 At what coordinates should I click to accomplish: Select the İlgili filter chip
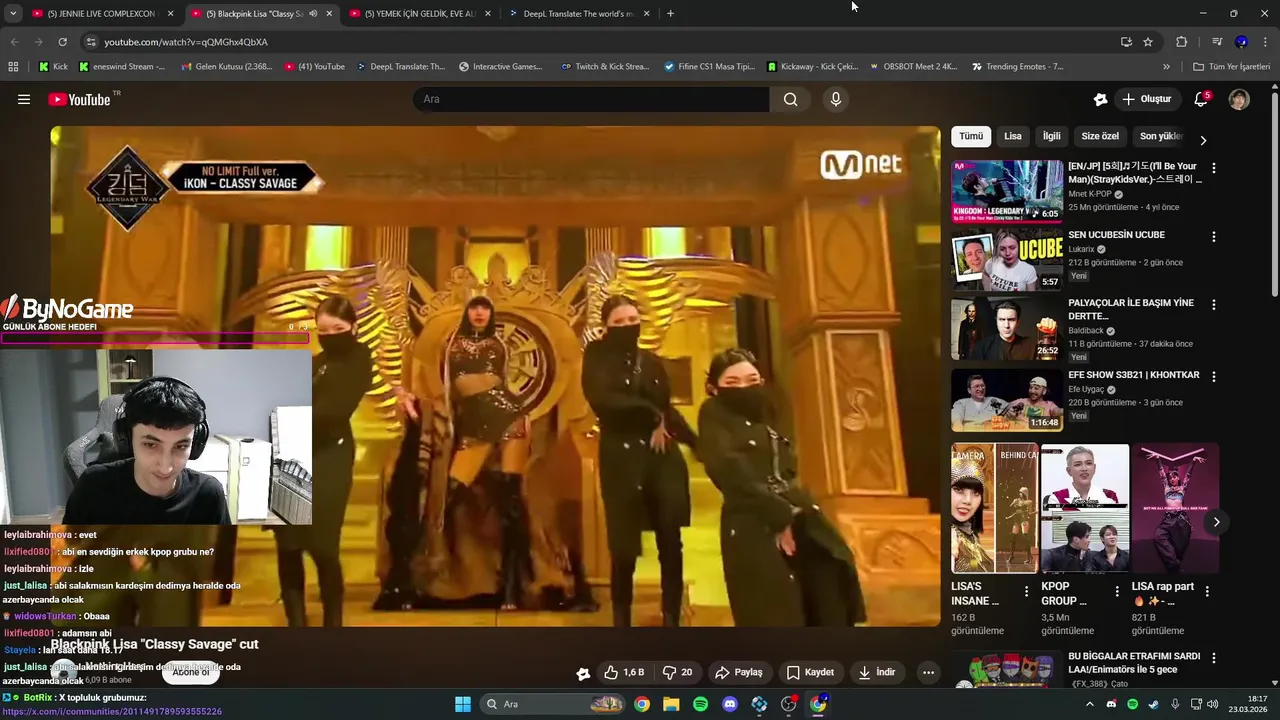[x=1052, y=136]
